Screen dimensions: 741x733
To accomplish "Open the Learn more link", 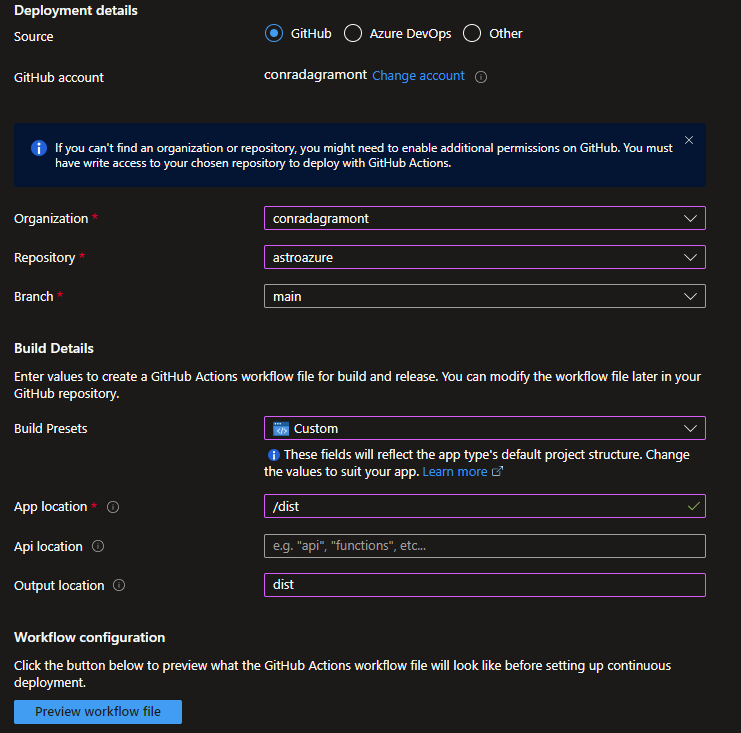I will tap(455, 472).
